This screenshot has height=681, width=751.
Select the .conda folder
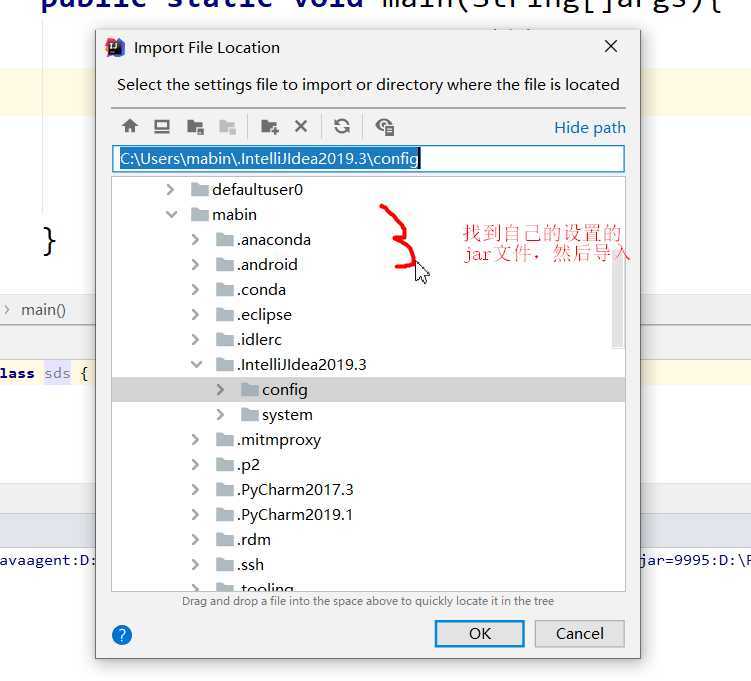coord(368,290)
